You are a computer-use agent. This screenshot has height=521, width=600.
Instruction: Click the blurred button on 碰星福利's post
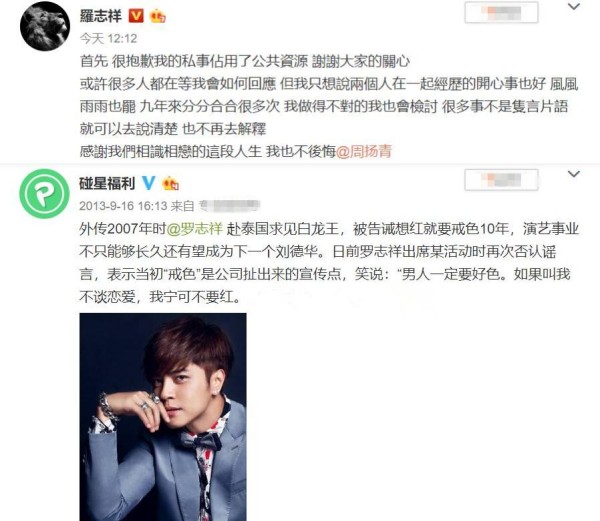501,180
